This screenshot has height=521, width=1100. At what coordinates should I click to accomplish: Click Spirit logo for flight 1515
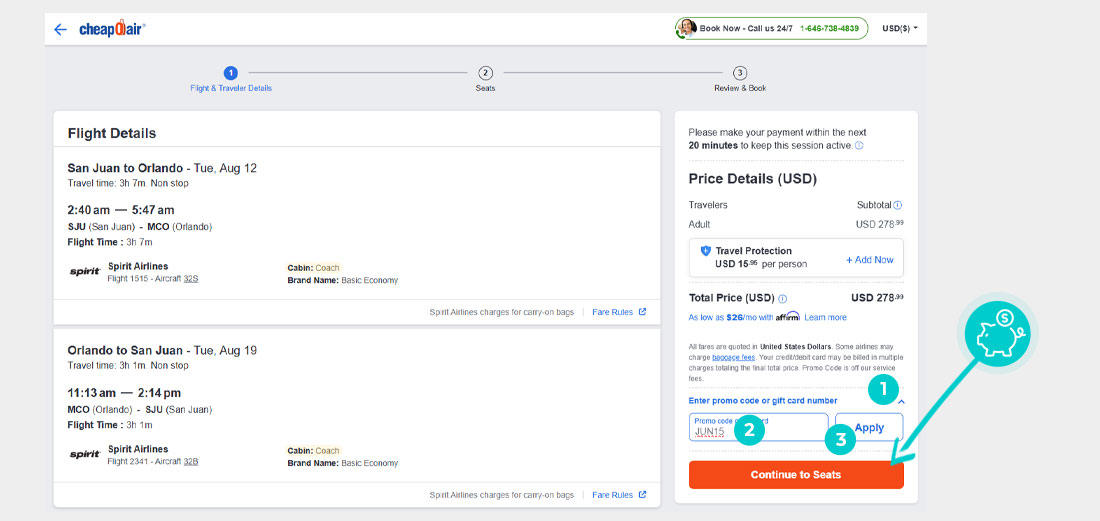coord(85,272)
